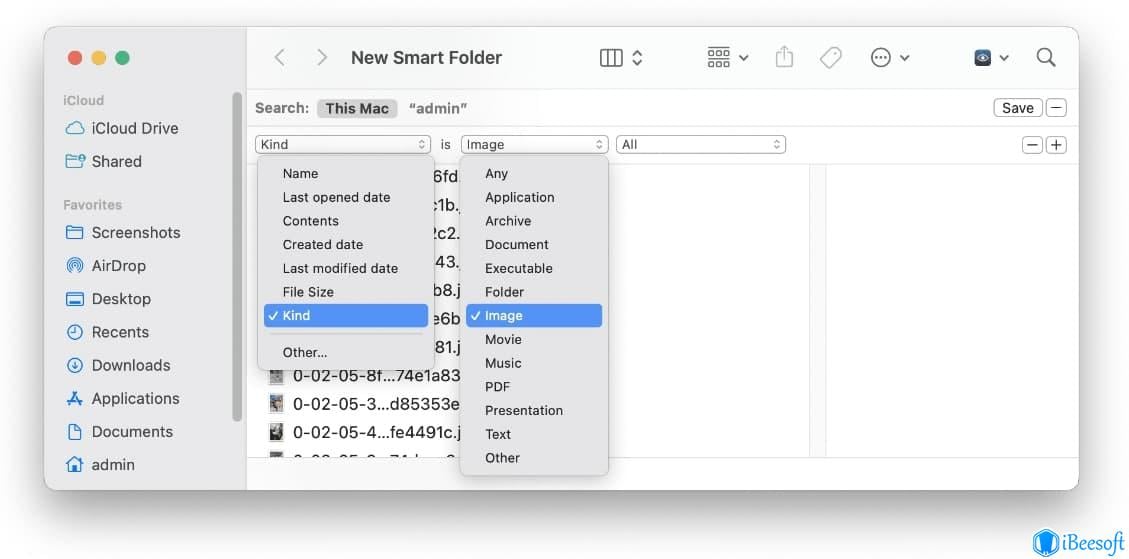Open the Group By grid menu
The height and width of the screenshot is (559, 1129).
pyautogui.click(x=727, y=58)
